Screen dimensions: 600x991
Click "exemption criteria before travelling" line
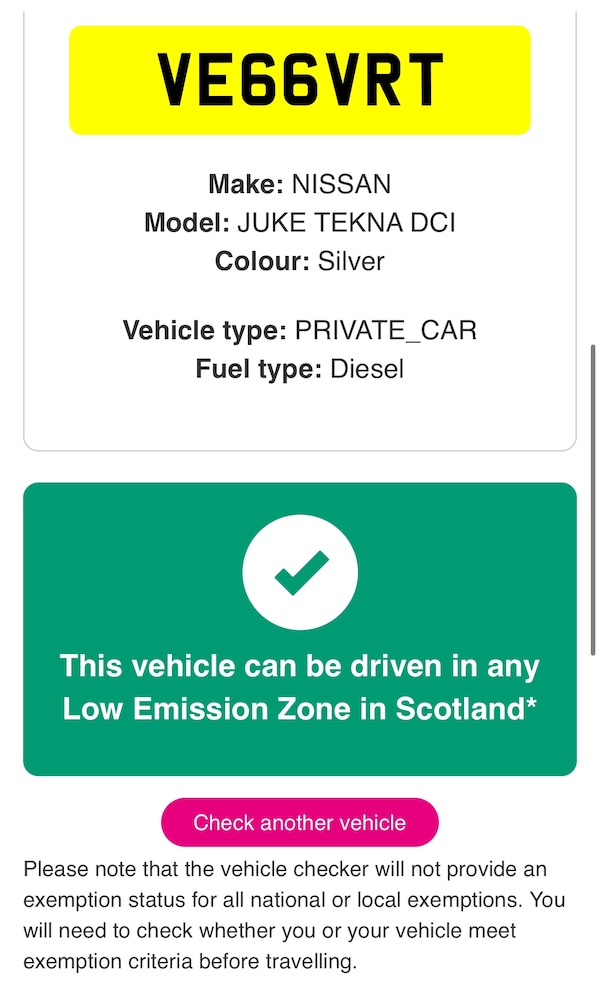tap(190, 963)
